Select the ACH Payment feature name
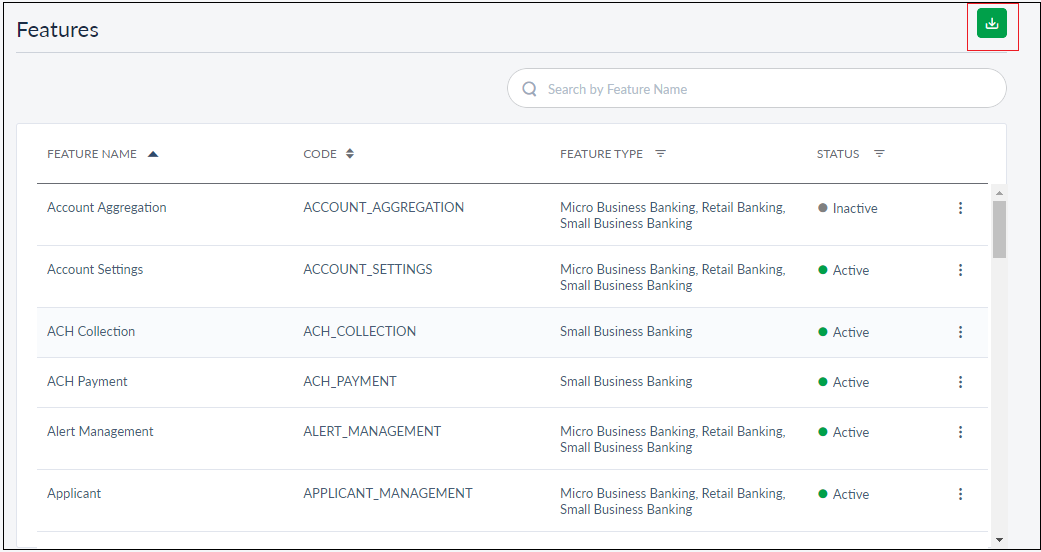This screenshot has width=1041, height=552. [87, 382]
